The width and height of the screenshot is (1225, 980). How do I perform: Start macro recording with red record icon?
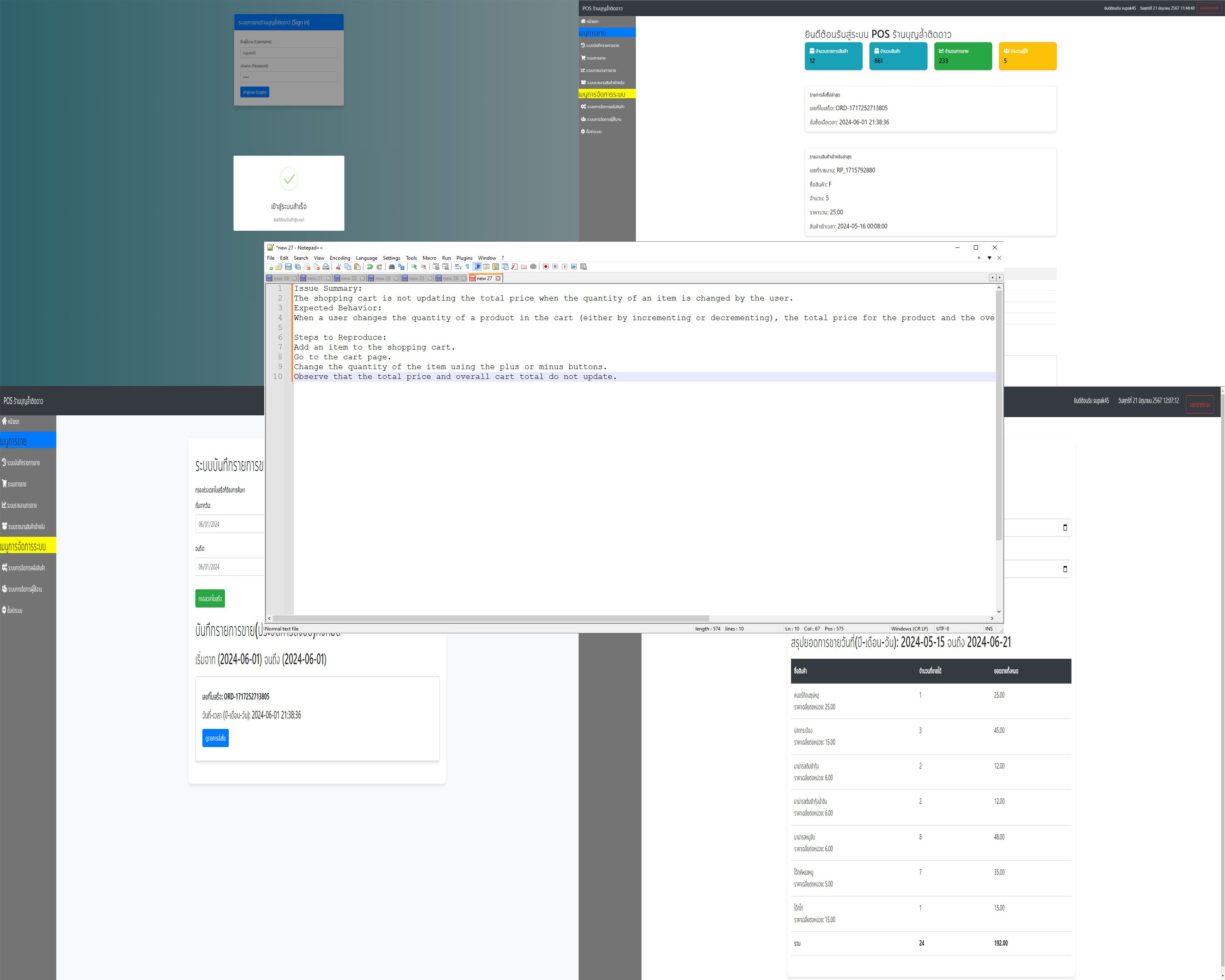pos(546,267)
